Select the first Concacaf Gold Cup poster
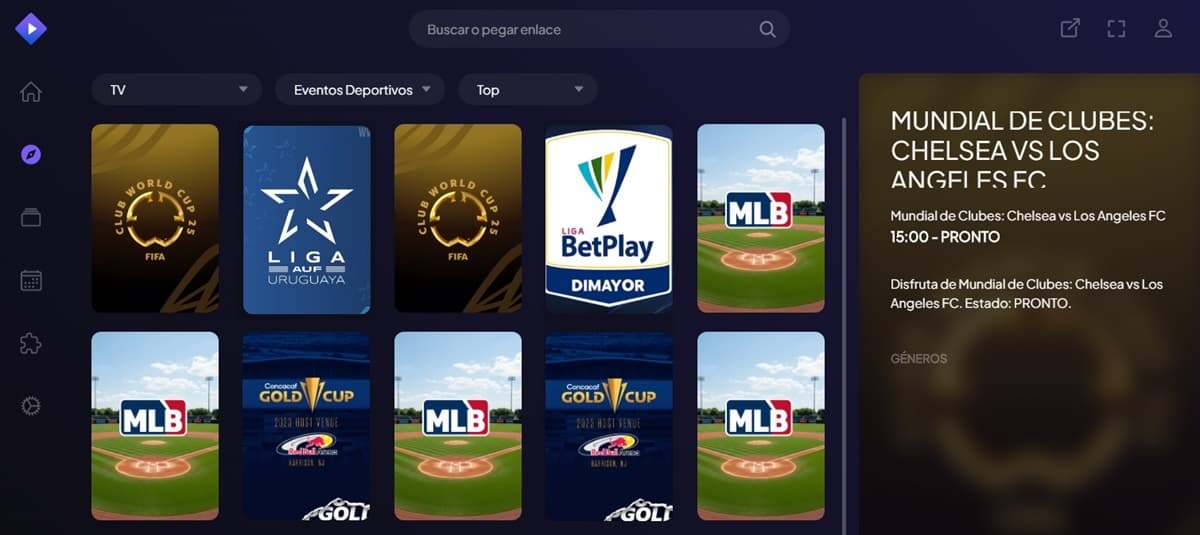This screenshot has height=535, width=1200. tap(307, 427)
